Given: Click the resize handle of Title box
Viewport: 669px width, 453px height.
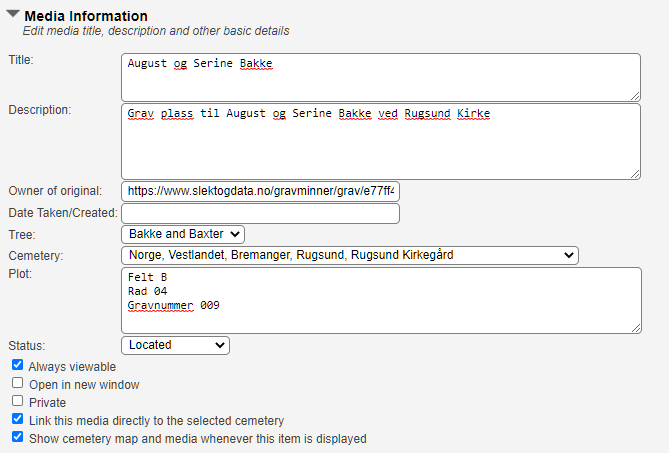Looking at the screenshot, I should (x=634, y=95).
